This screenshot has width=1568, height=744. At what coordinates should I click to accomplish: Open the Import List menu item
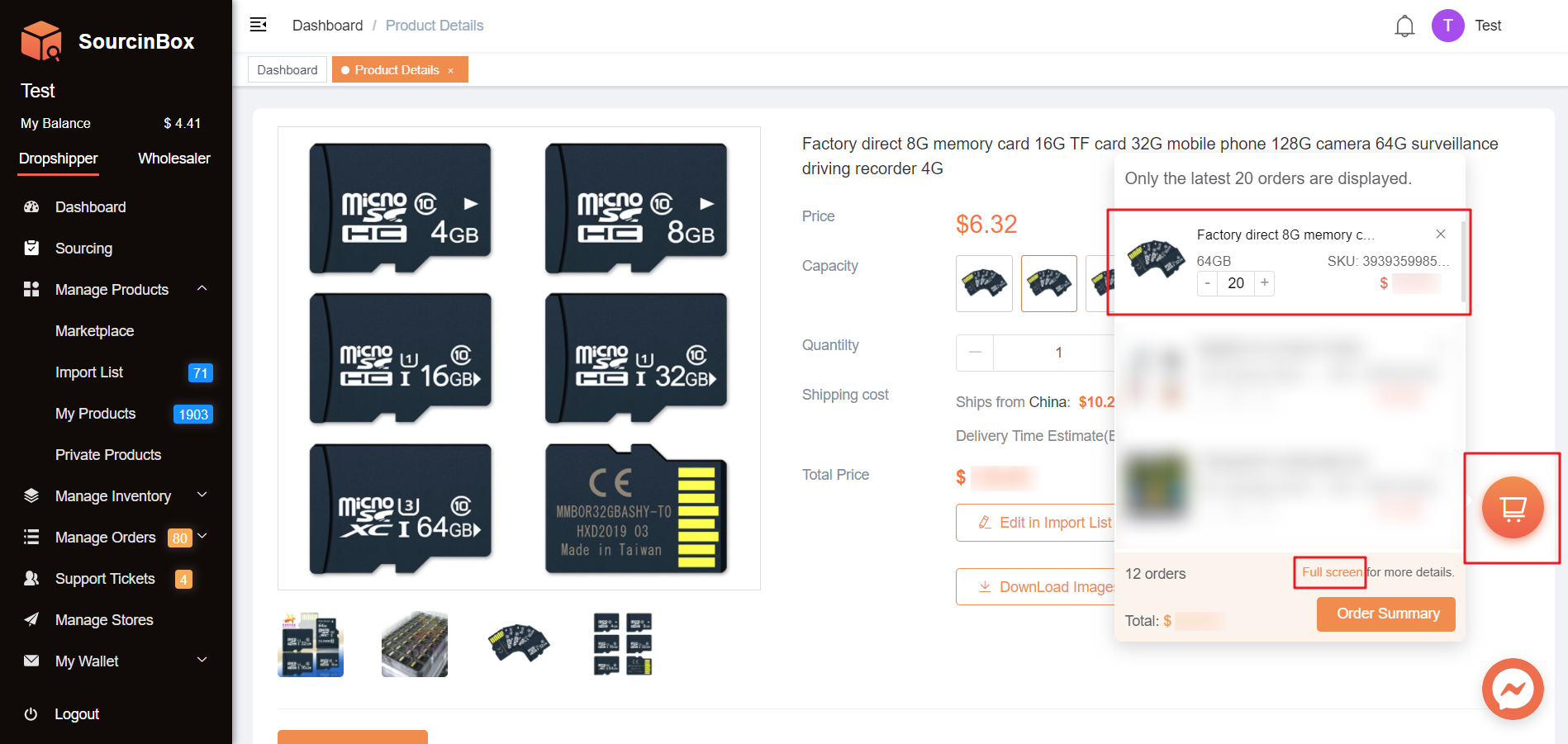(89, 372)
